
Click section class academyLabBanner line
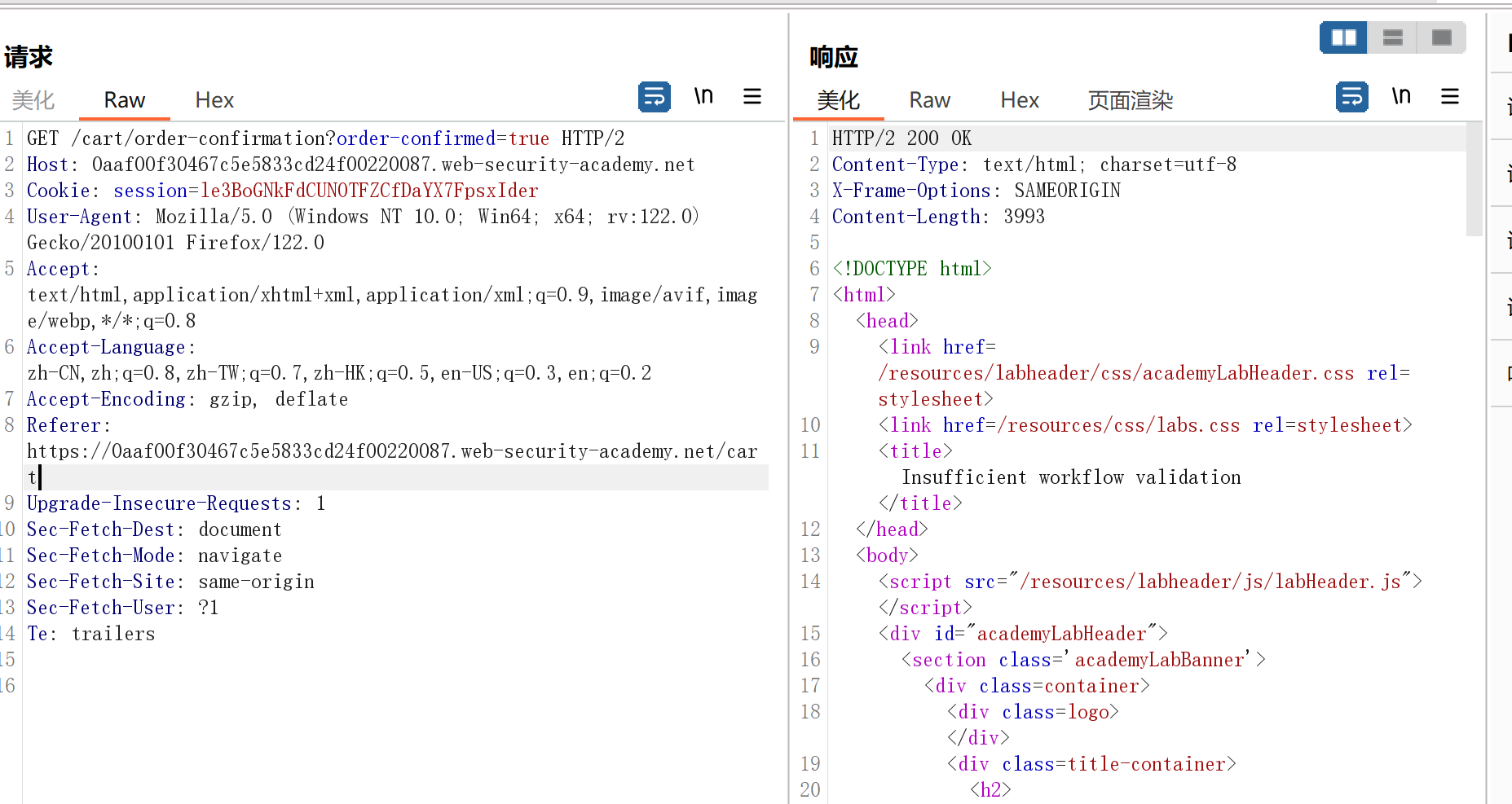[x=1083, y=660]
